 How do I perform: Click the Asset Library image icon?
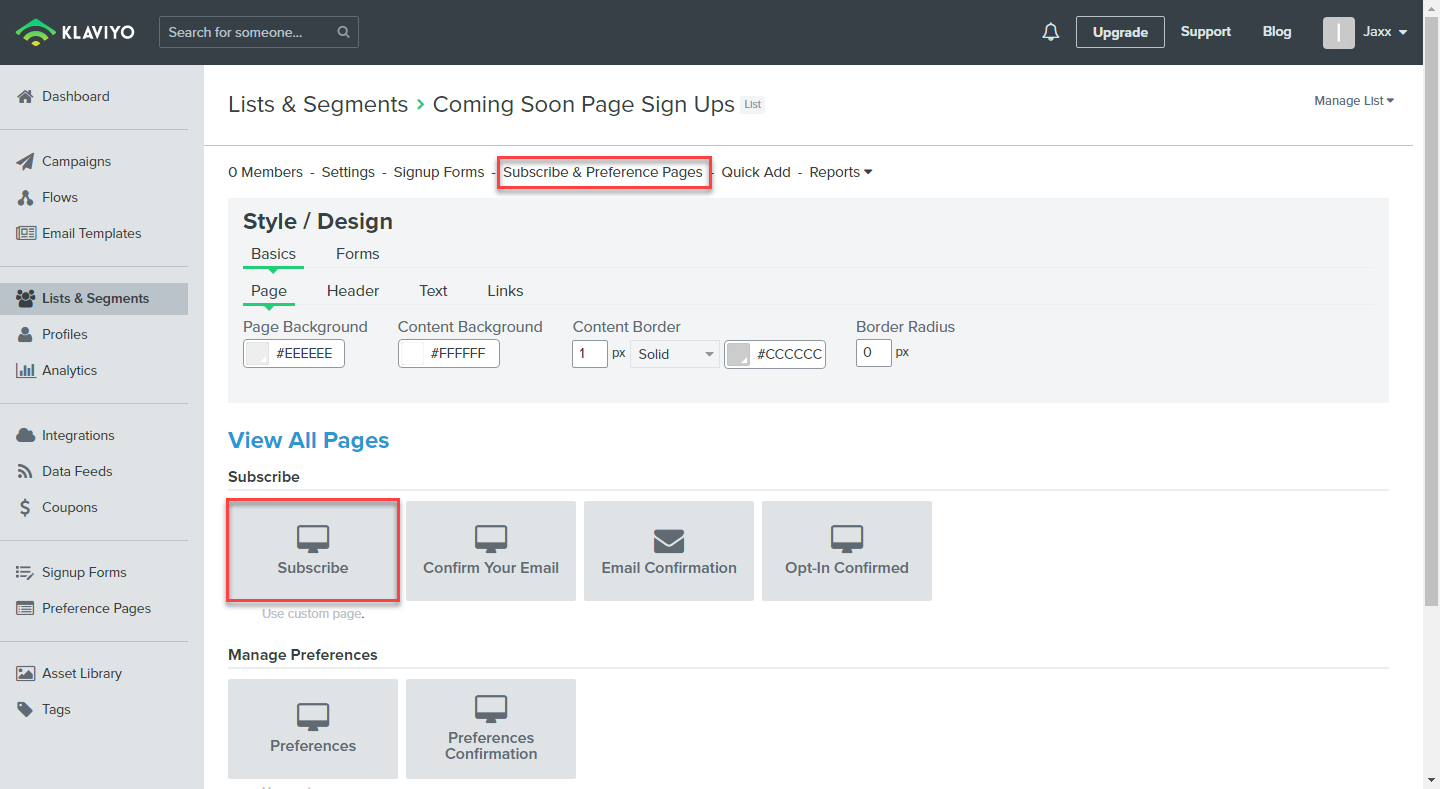[26, 673]
